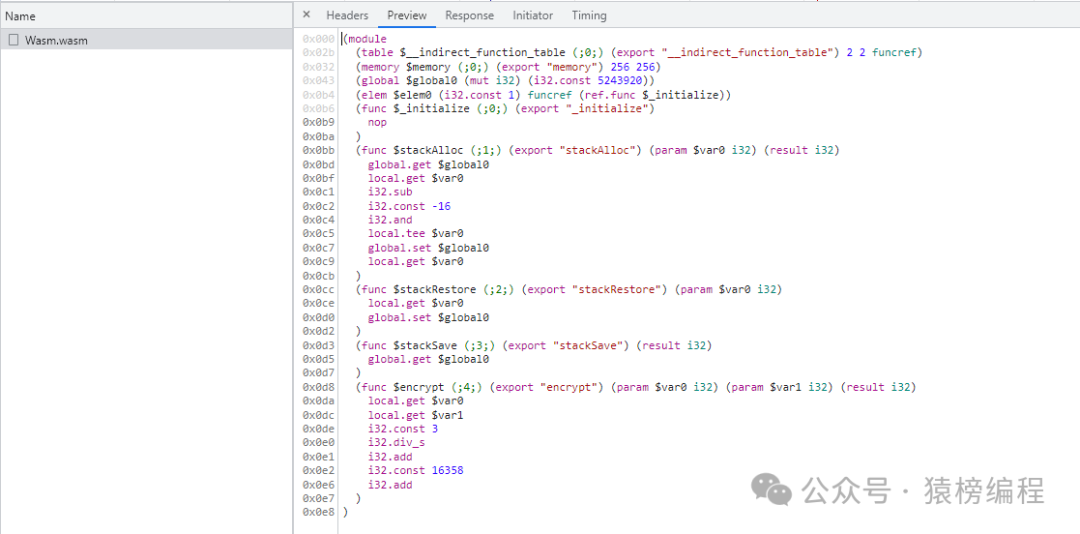Screen dimensions: 1080x534
Task: Close the request details panel
Action: tap(307, 14)
